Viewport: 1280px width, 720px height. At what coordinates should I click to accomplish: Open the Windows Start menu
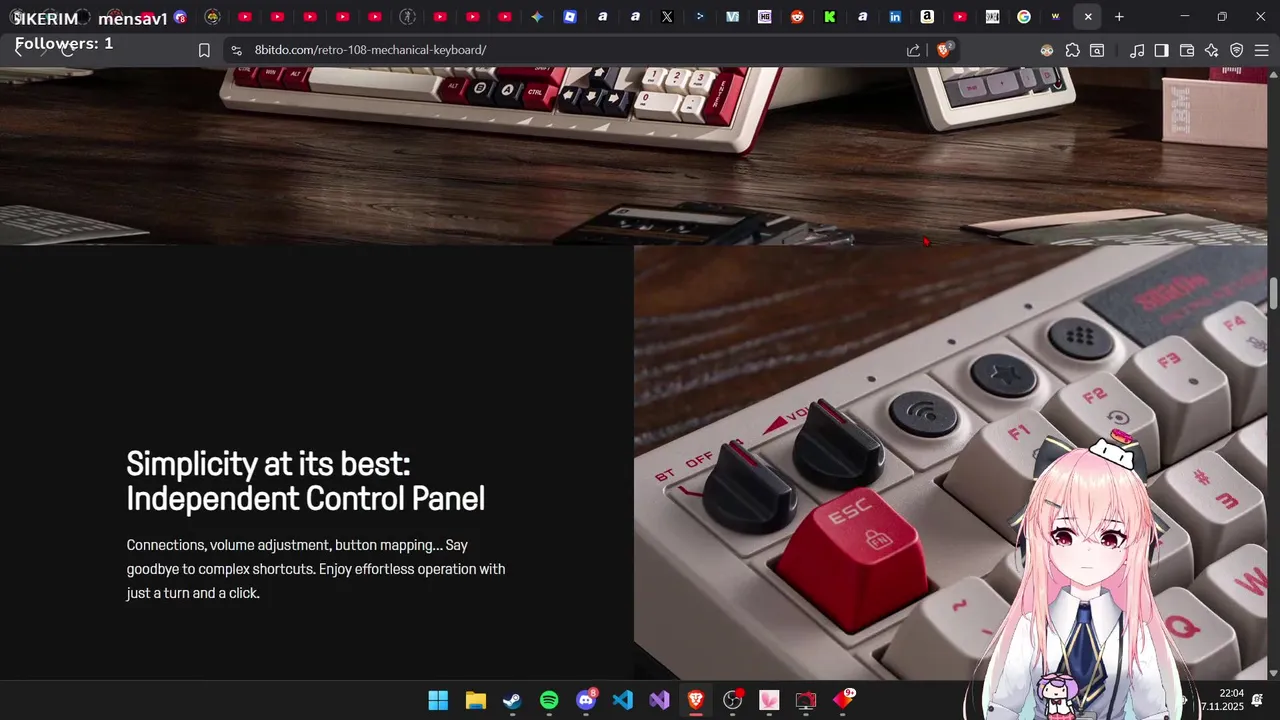tap(438, 700)
